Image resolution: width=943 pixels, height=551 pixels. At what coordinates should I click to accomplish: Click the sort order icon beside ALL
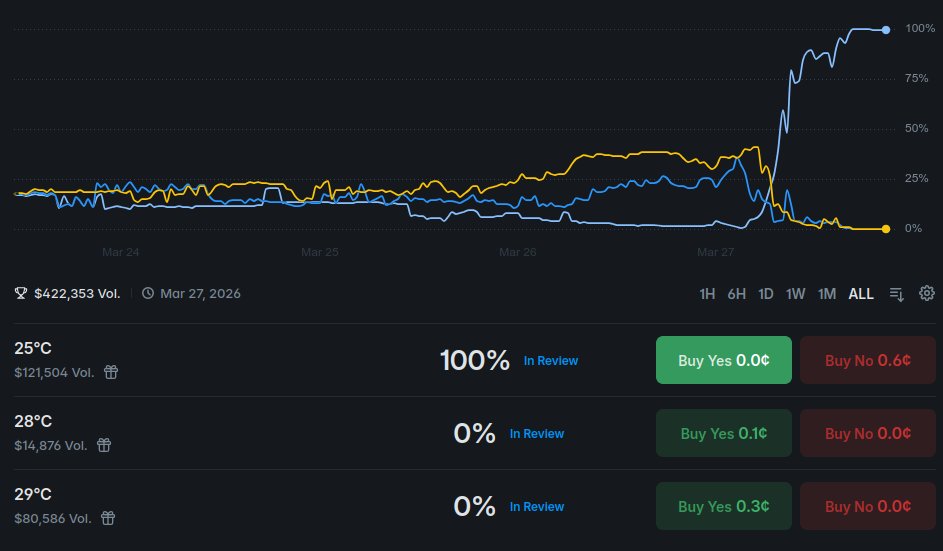coord(896,293)
